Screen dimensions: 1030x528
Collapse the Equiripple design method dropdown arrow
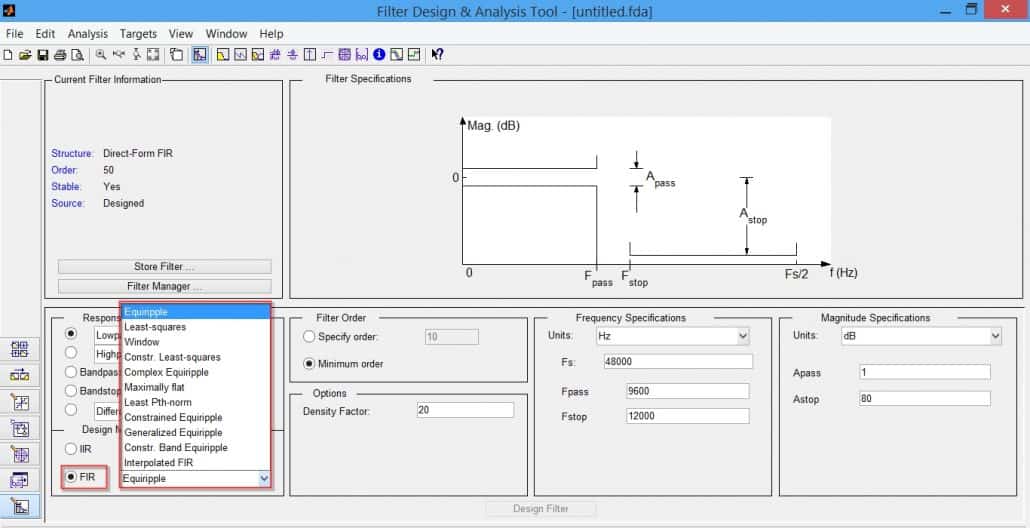point(264,479)
